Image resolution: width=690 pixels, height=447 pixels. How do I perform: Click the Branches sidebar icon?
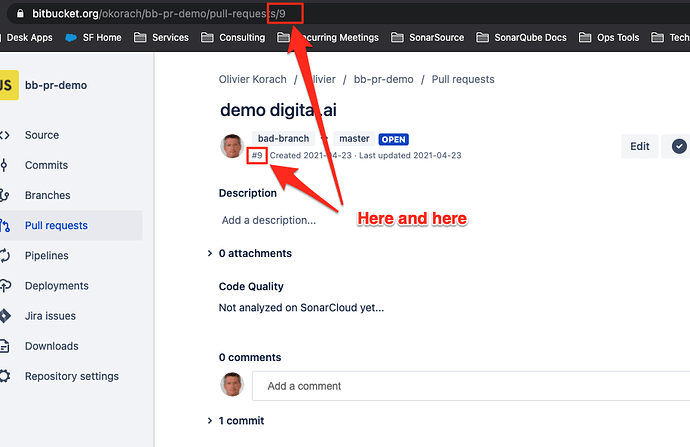[x=4, y=195]
